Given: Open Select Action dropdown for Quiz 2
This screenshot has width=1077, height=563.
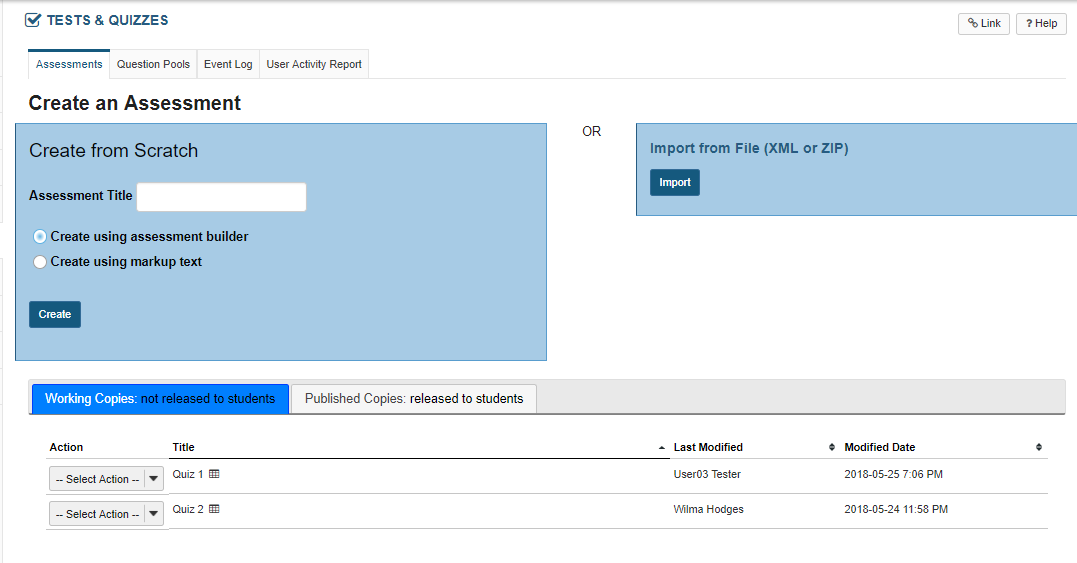Looking at the screenshot, I should click(106, 514).
